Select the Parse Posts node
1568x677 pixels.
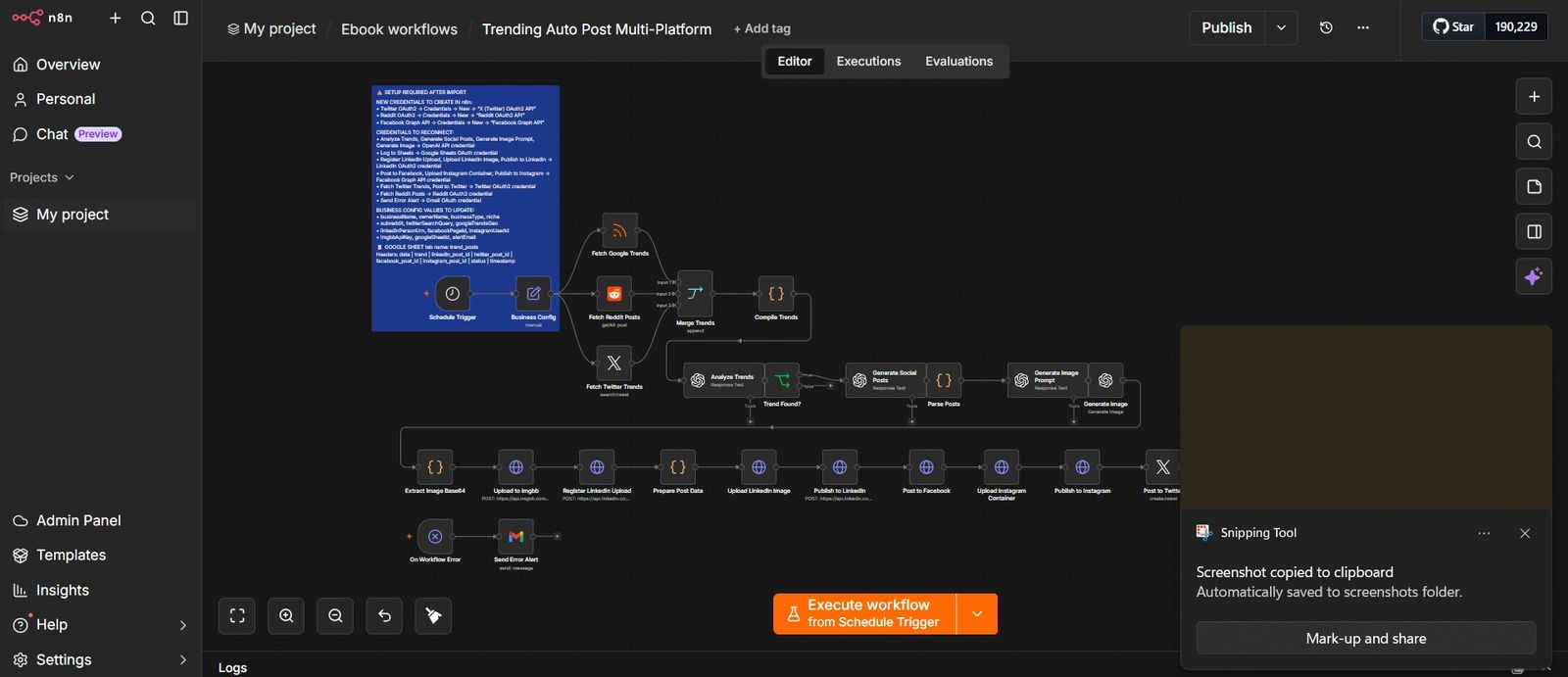944,380
